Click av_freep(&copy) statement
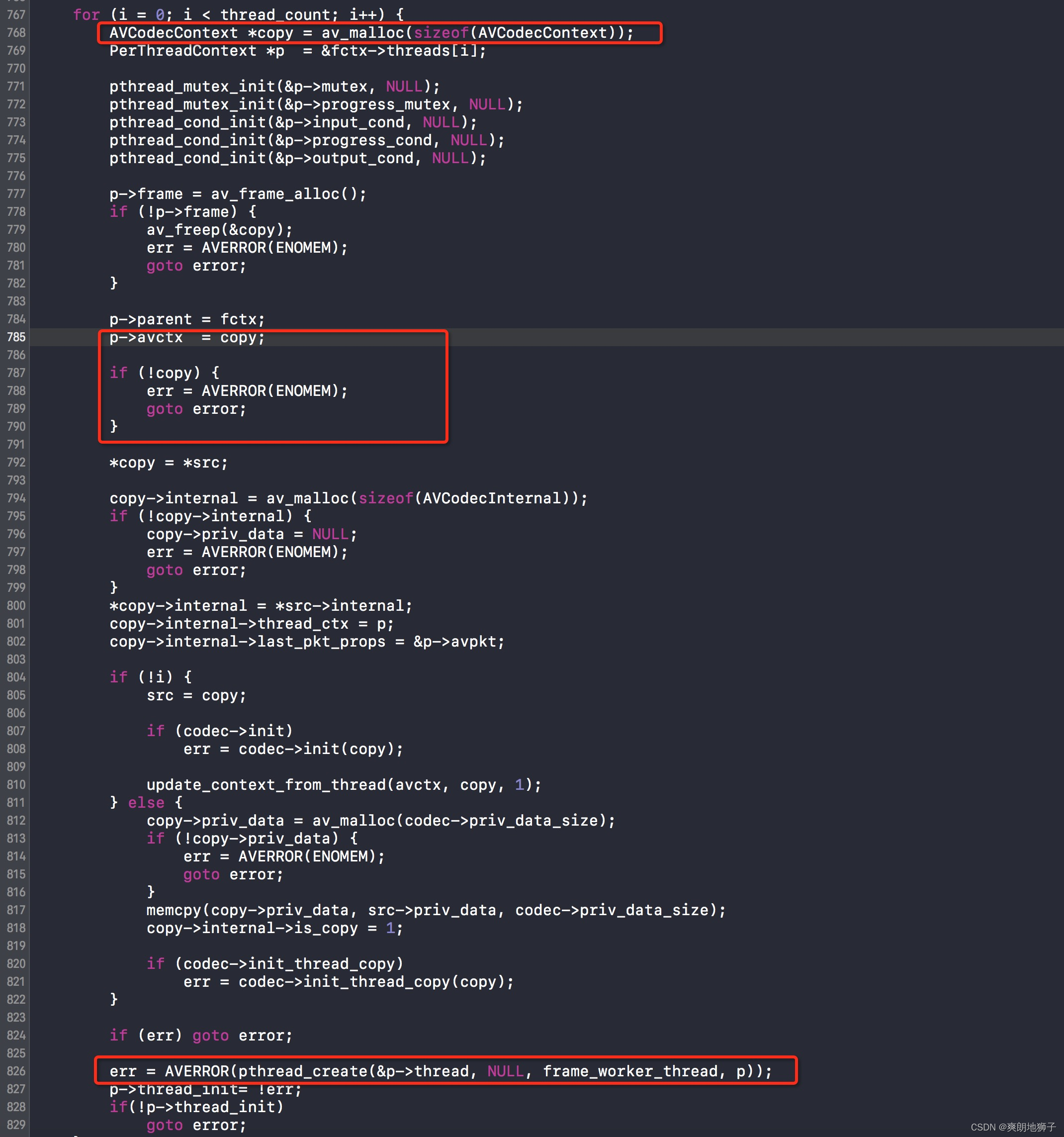The height and width of the screenshot is (1137, 1064). pyautogui.click(x=220, y=229)
